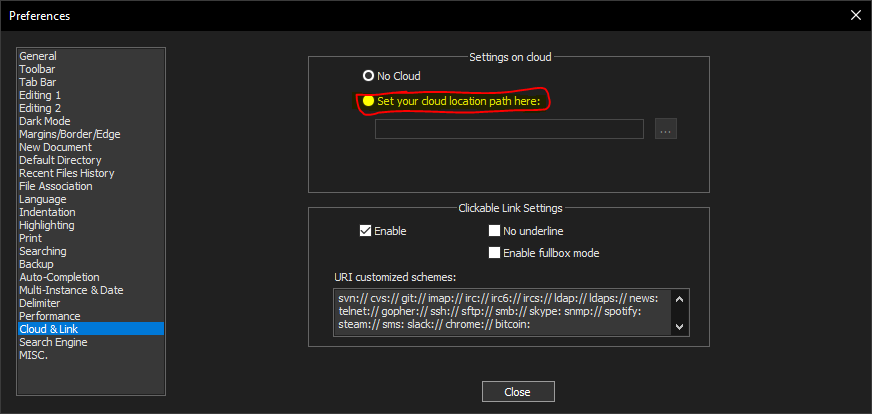Select the No Cloud radio button
872x414 pixels.
point(368,76)
